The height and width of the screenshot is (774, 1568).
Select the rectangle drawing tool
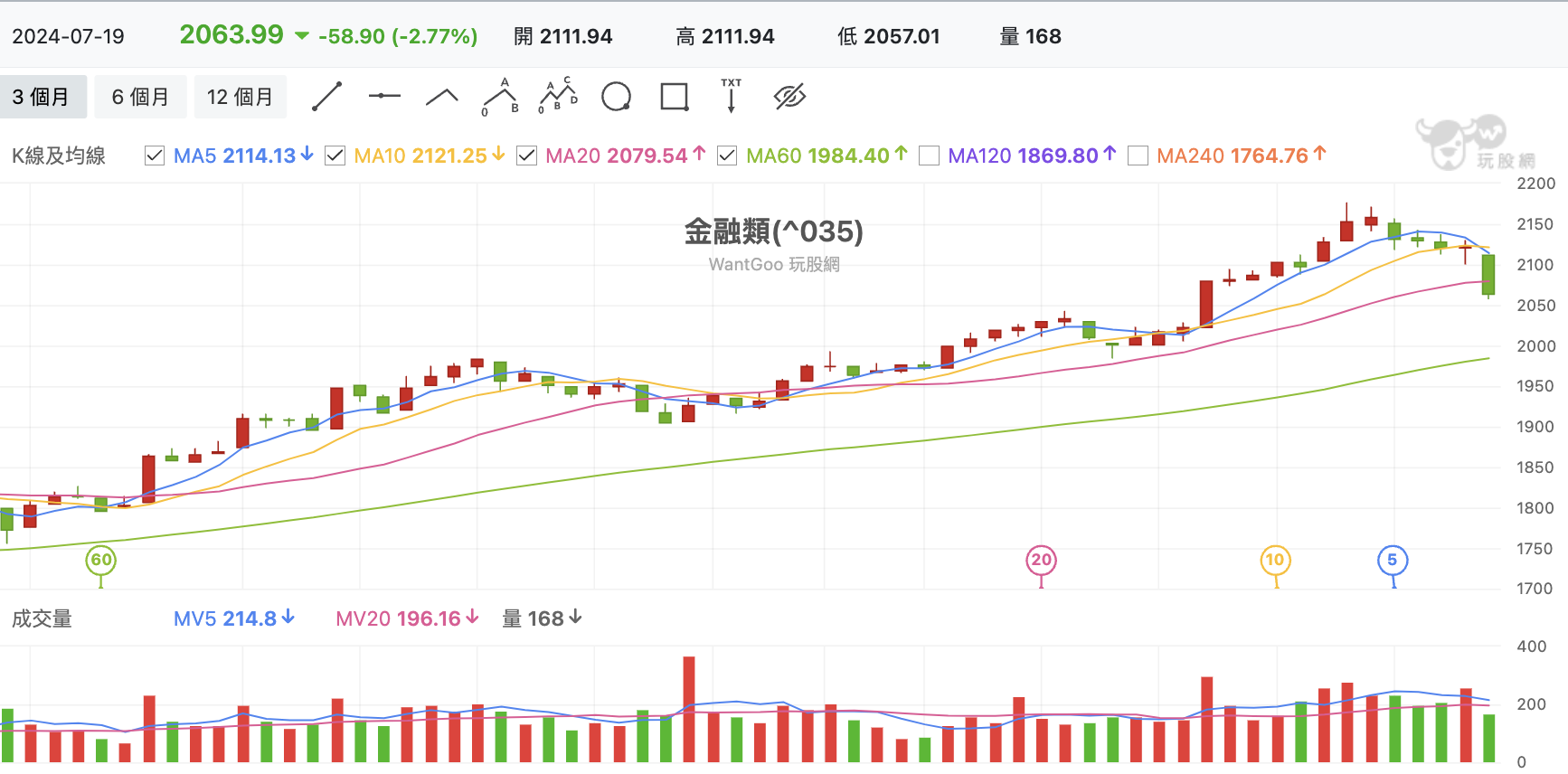tap(675, 97)
